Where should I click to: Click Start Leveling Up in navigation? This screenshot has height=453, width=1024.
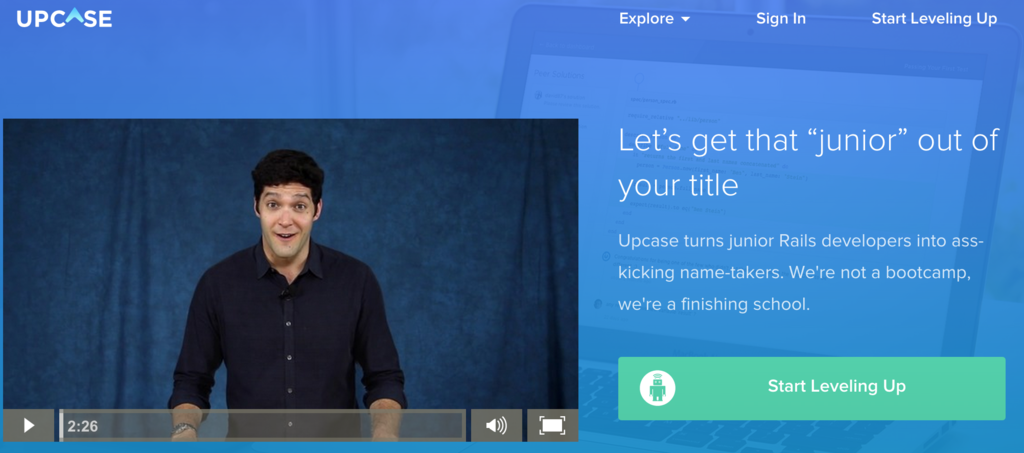pyautogui.click(x=934, y=19)
